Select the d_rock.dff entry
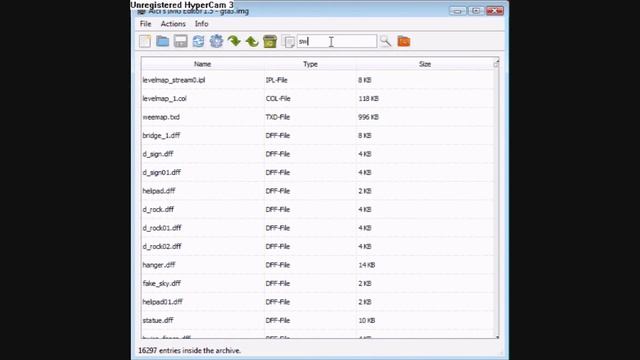This screenshot has height=360, width=640. click(x=158, y=209)
